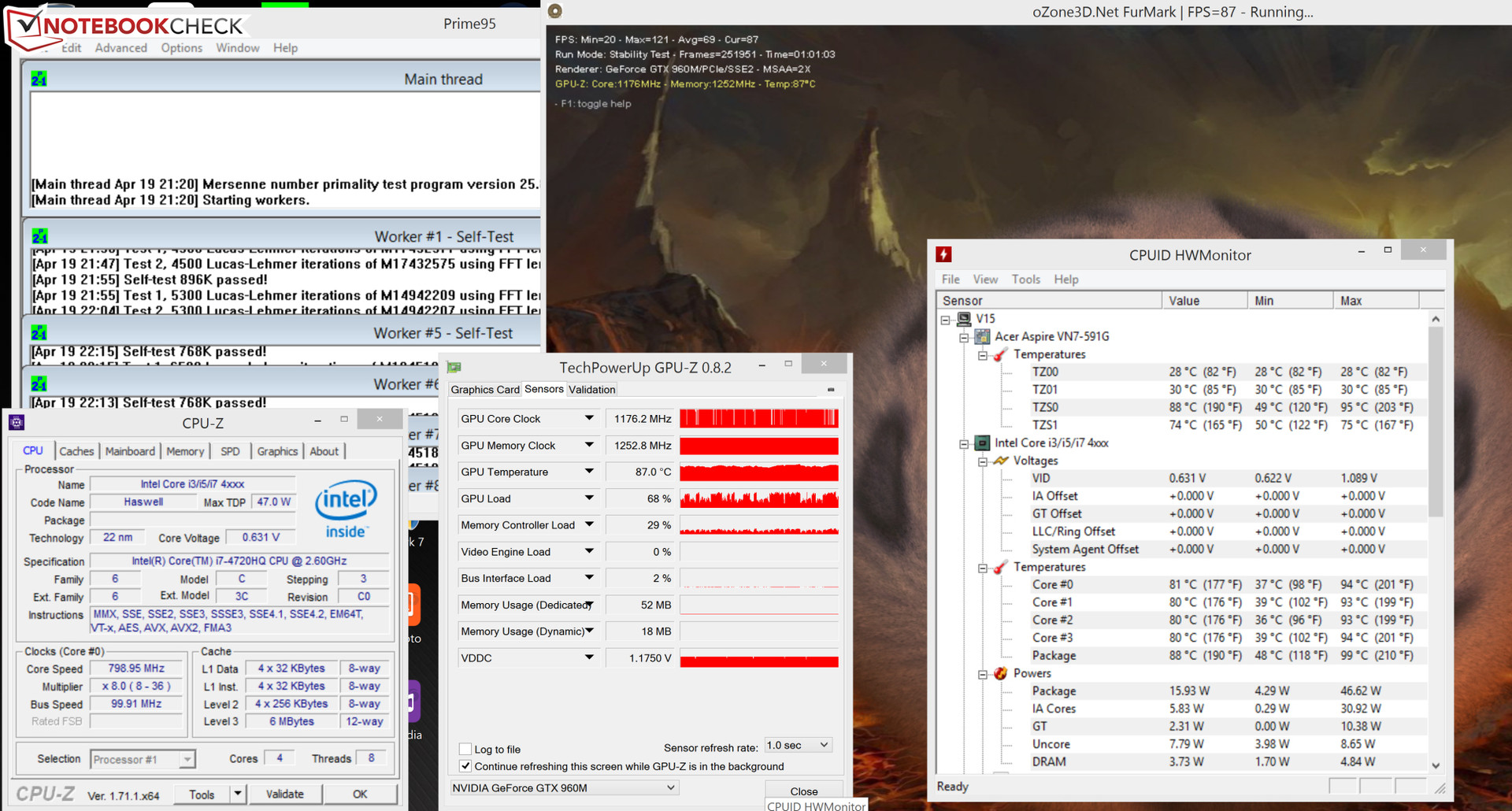Open the VDDC sensor dropdown
The image size is (1512, 811).
pyautogui.click(x=589, y=657)
